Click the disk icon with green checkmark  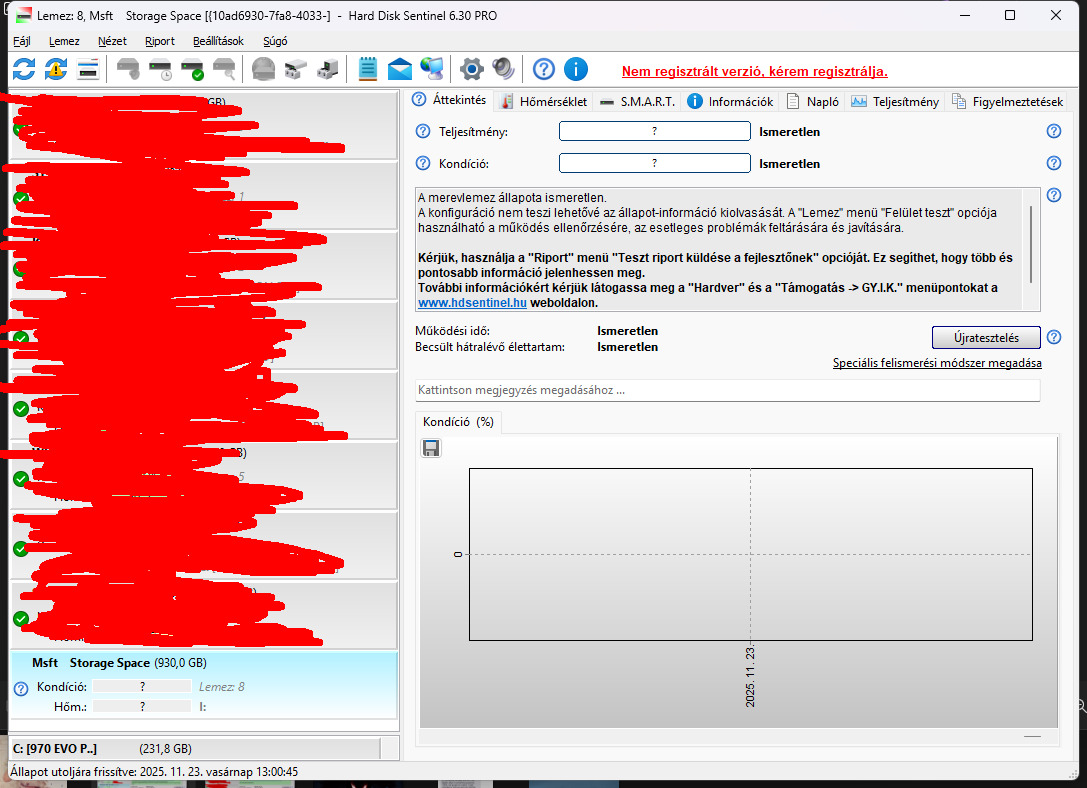tap(192, 69)
